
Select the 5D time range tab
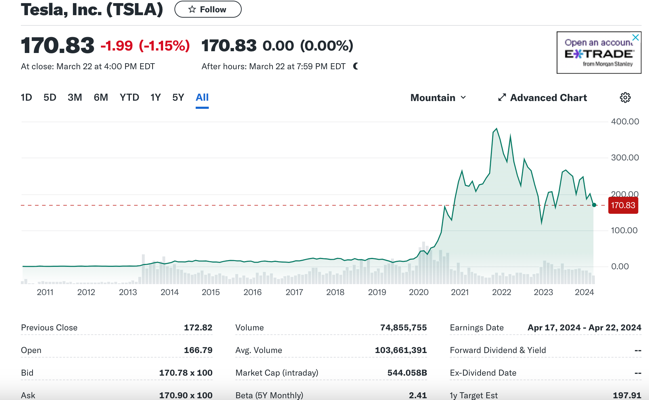pyautogui.click(x=50, y=98)
